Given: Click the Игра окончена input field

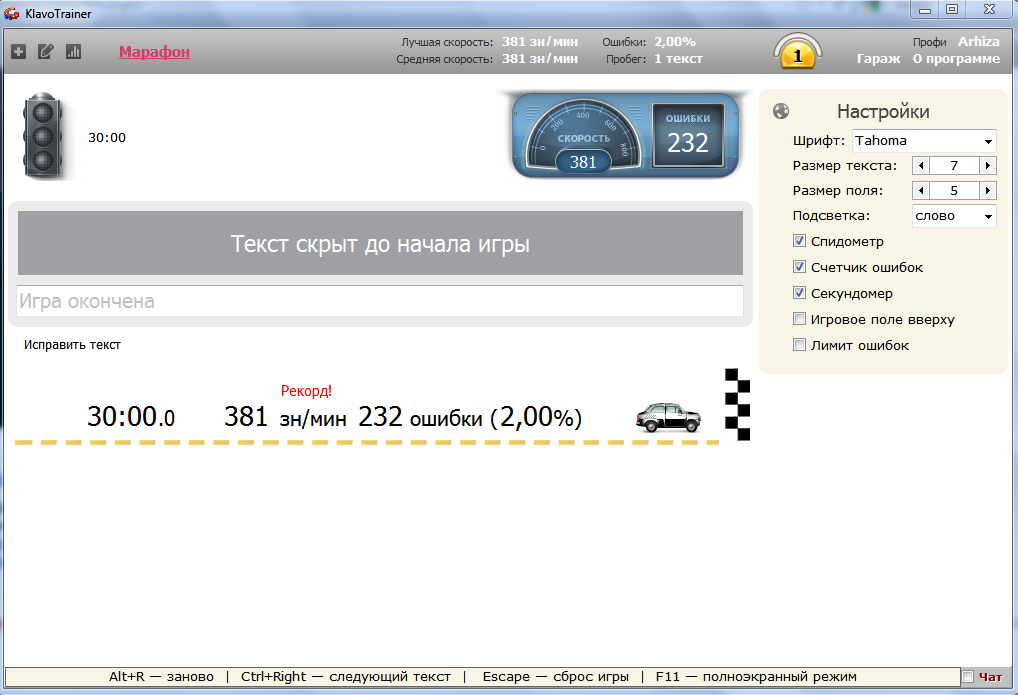Looking at the screenshot, I should 380,301.
